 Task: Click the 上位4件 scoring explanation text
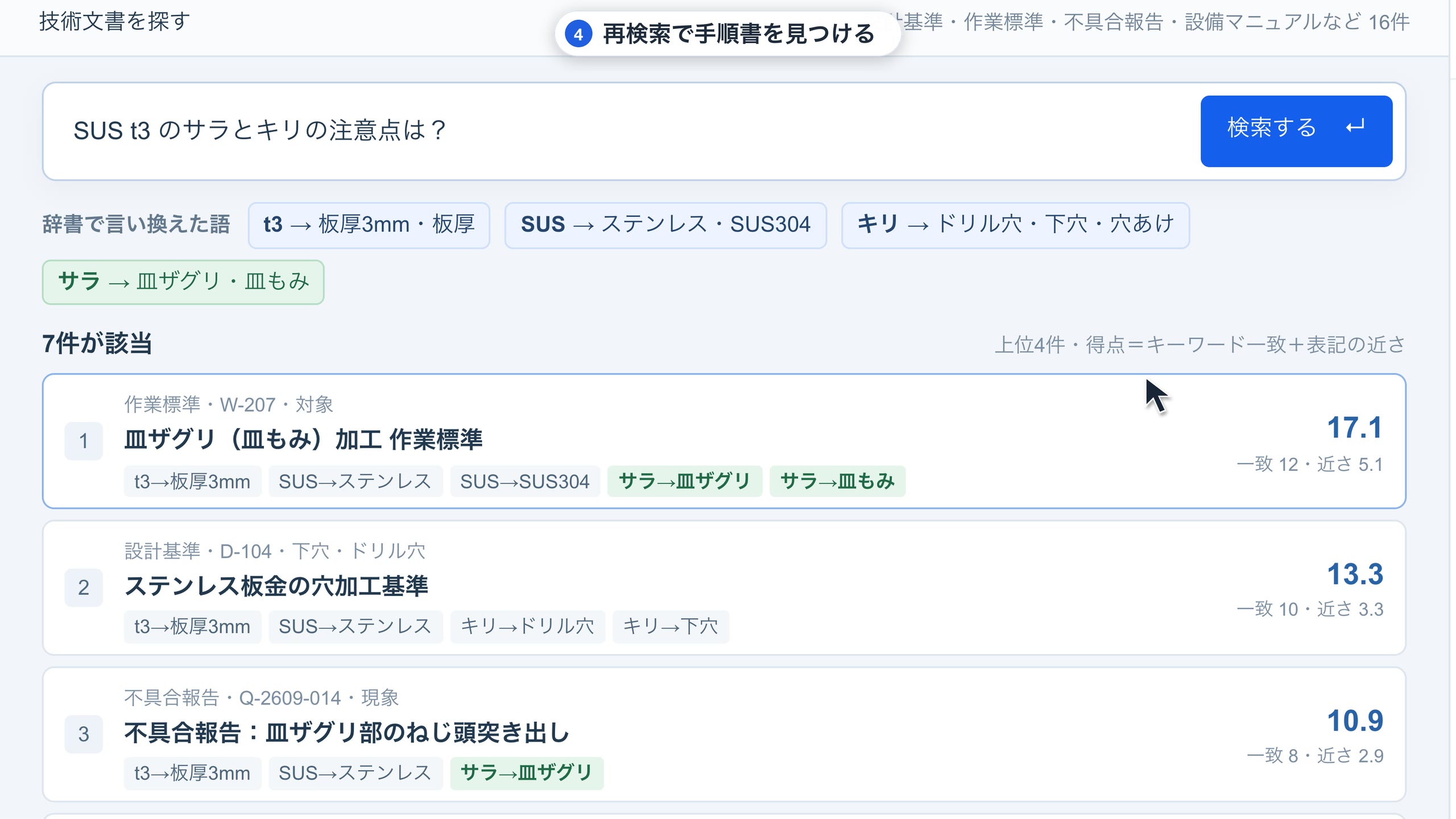pyautogui.click(x=1200, y=345)
